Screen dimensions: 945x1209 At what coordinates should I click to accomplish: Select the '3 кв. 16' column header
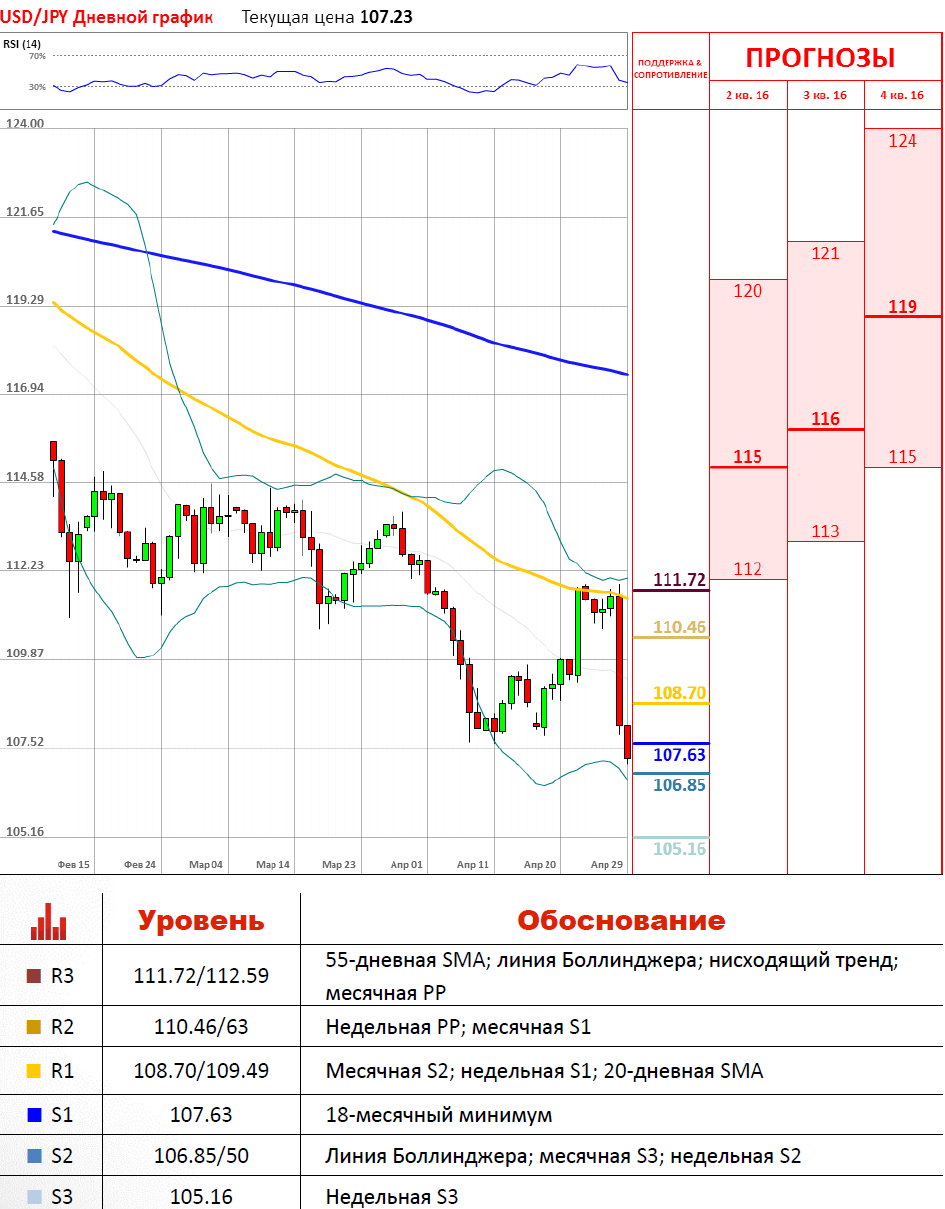(826, 95)
